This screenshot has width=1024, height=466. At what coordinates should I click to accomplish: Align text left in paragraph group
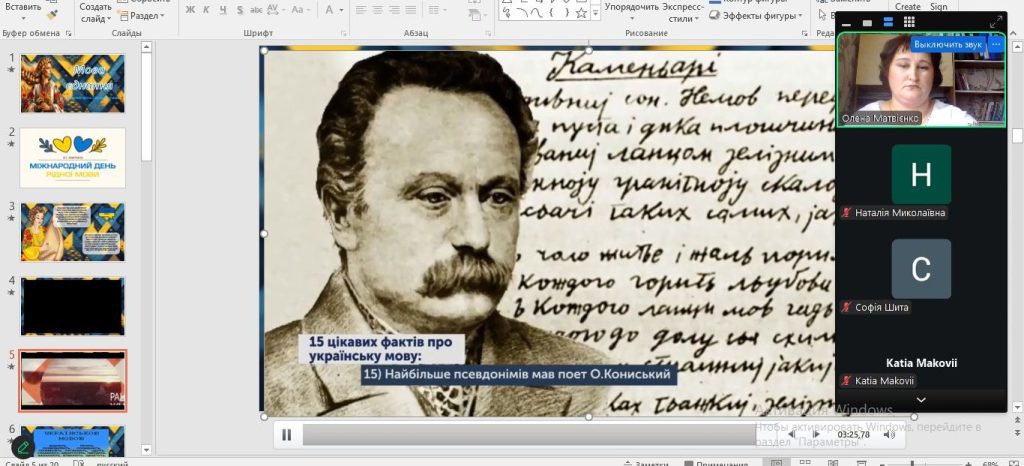pyautogui.click(x=361, y=10)
